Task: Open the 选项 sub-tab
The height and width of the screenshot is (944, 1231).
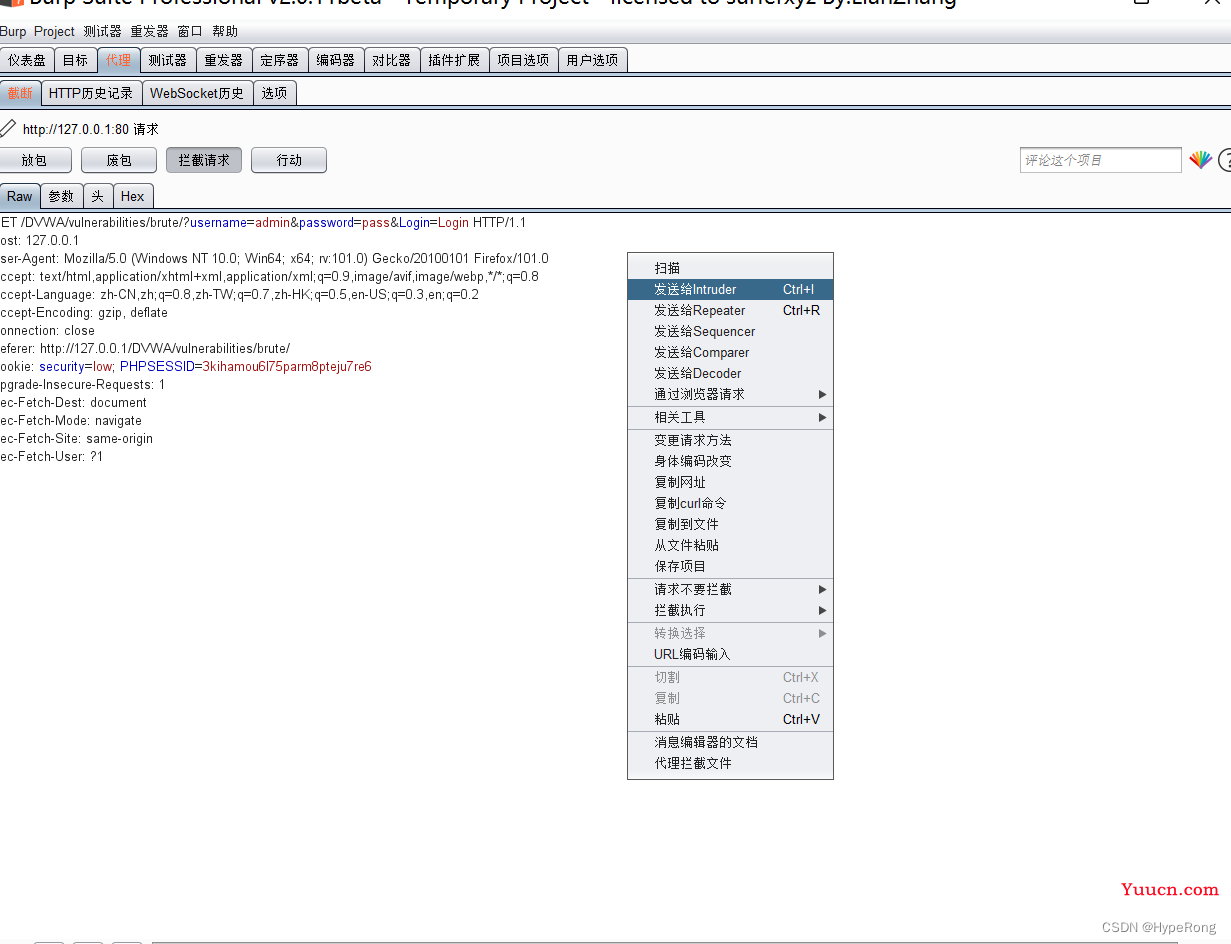Action: tap(275, 93)
